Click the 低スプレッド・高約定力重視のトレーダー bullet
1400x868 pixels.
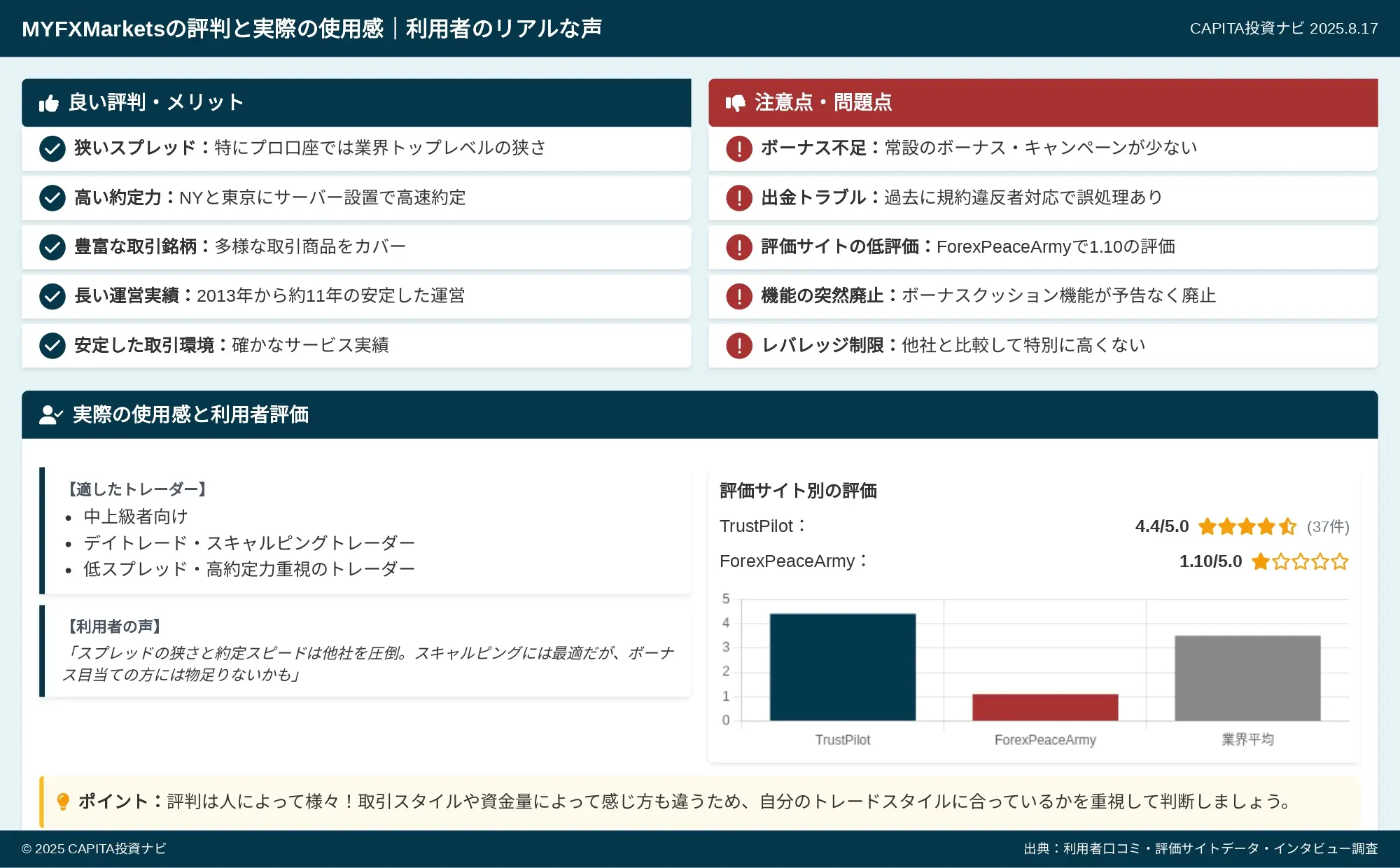(249, 569)
